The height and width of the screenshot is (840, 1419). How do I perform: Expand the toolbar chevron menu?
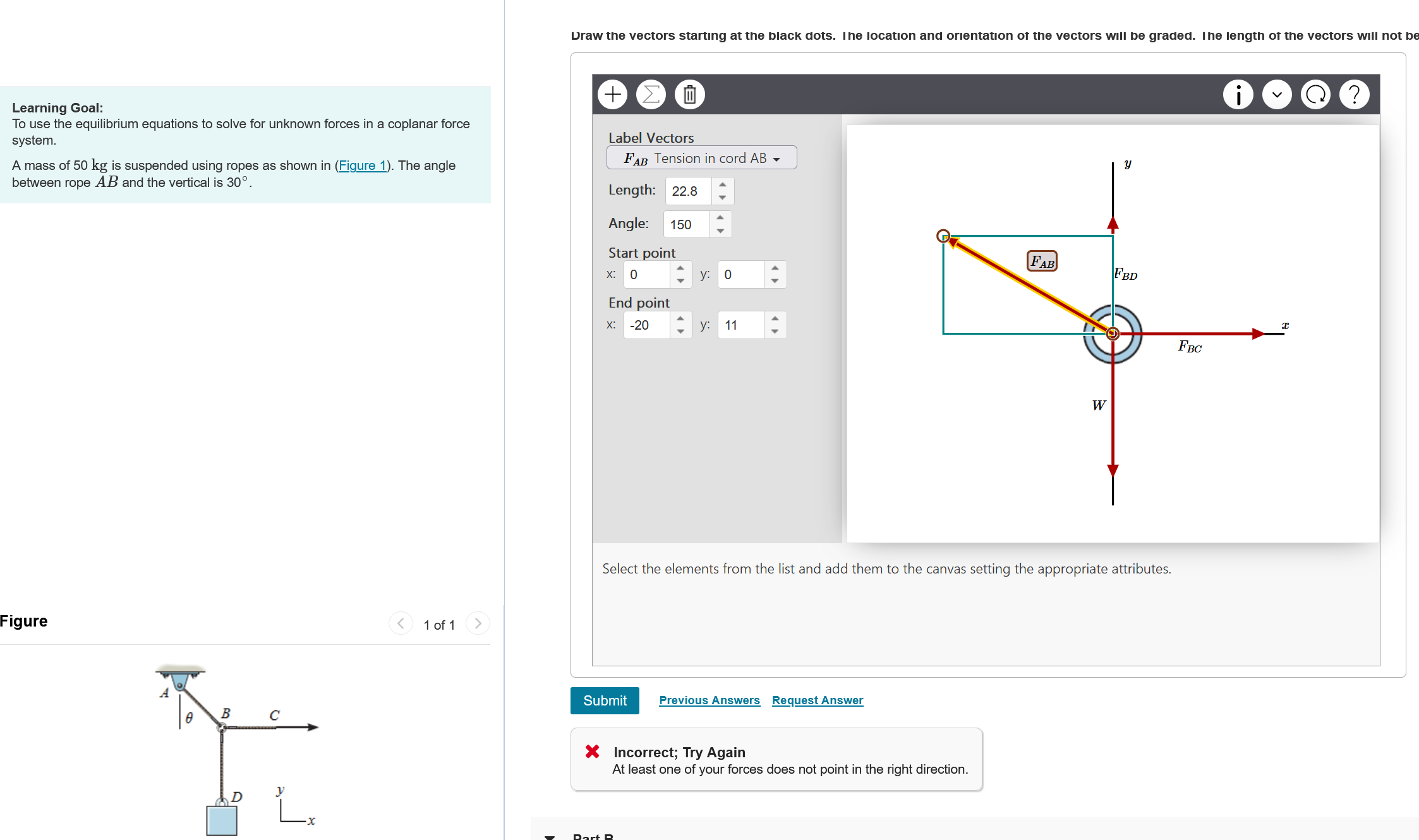tap(1276, 93)
